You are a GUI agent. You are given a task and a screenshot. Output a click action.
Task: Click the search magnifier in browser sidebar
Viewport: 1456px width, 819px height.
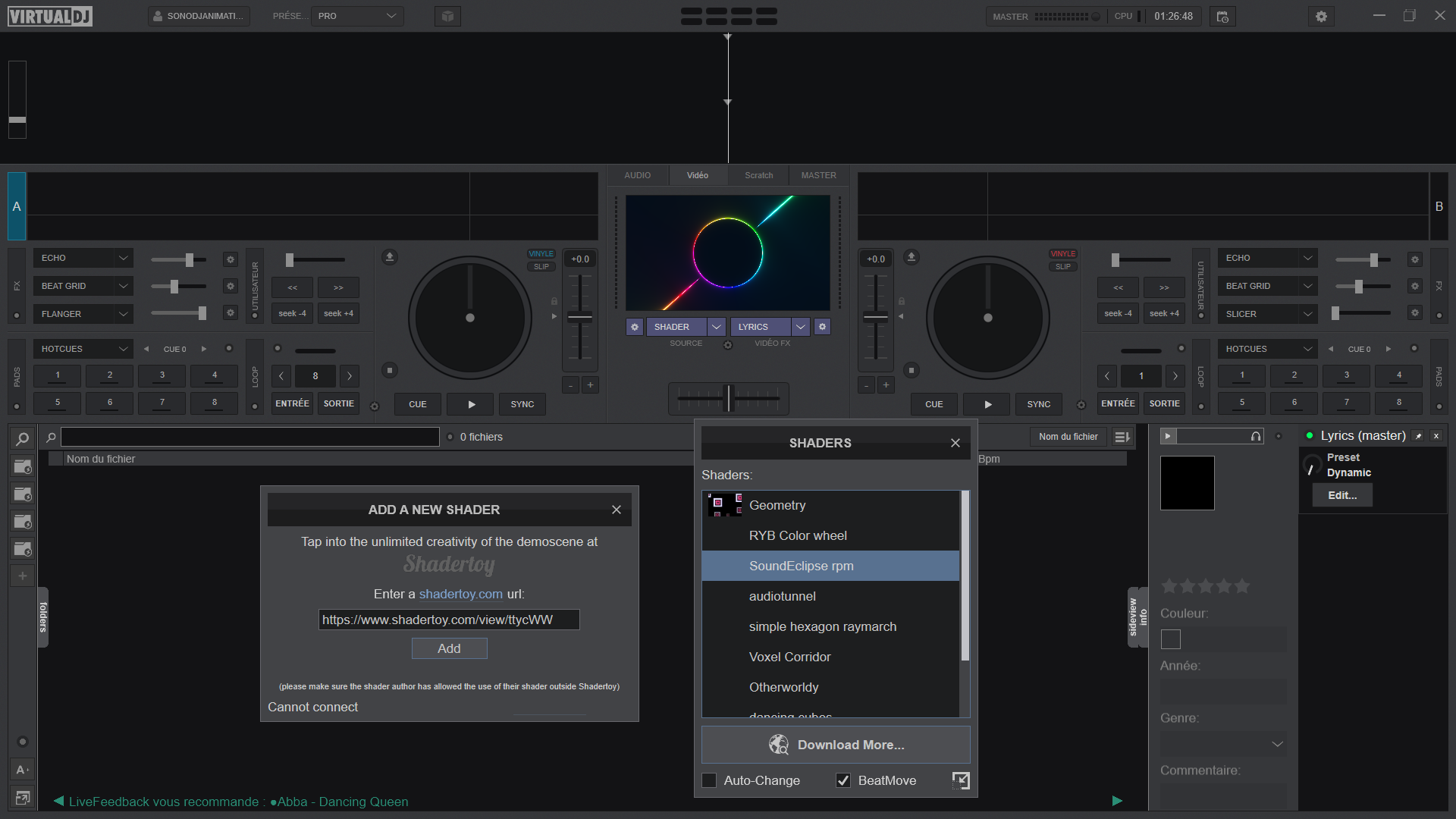[22, 438]
